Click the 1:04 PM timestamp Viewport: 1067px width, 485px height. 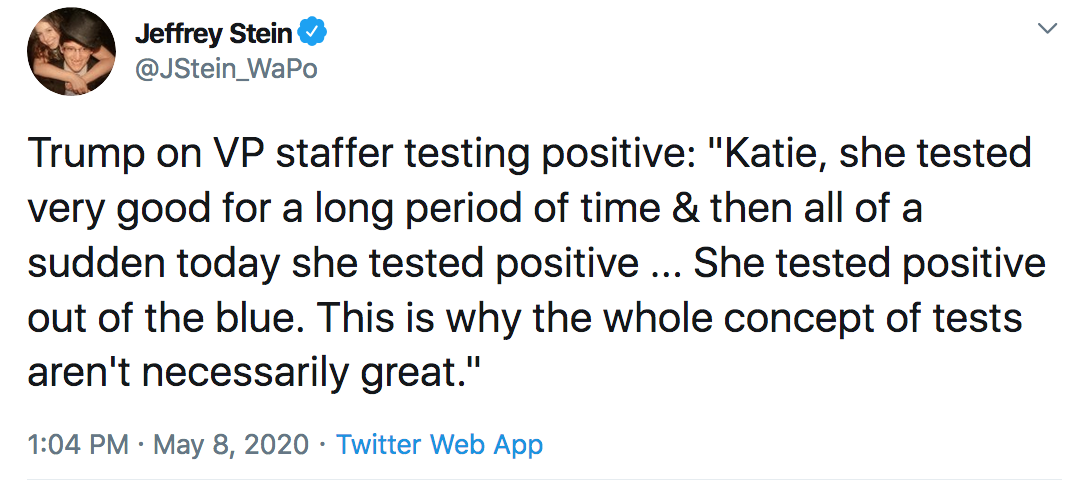tap(78, 445)
